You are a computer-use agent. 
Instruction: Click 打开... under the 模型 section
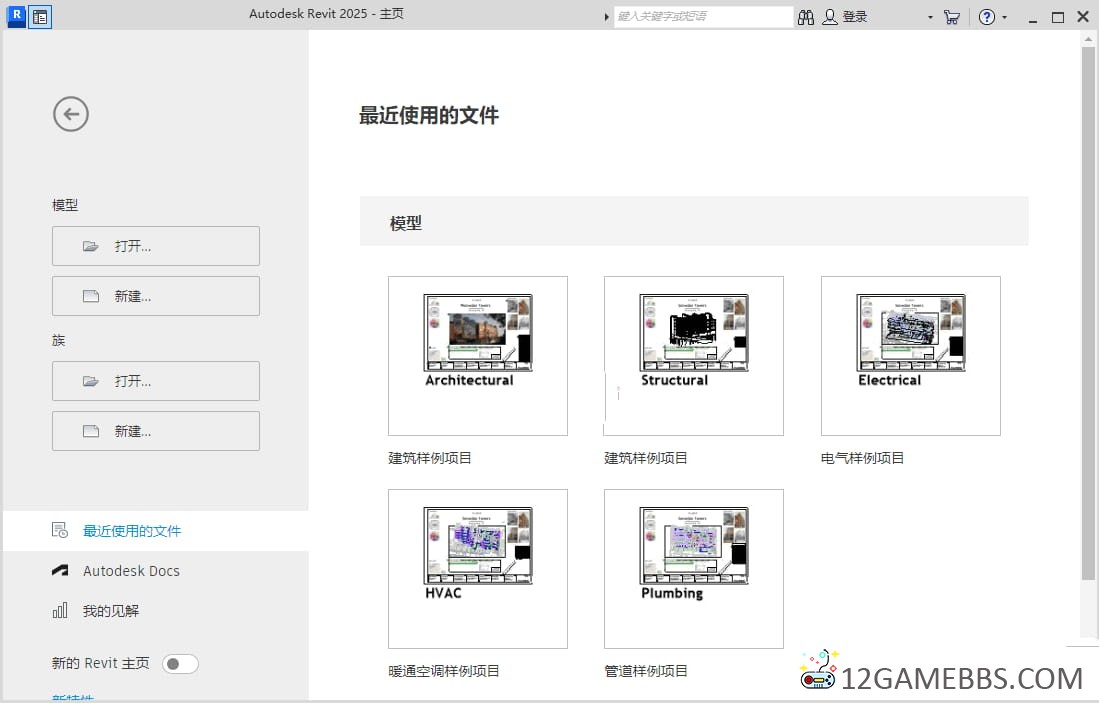click(156, 246)
